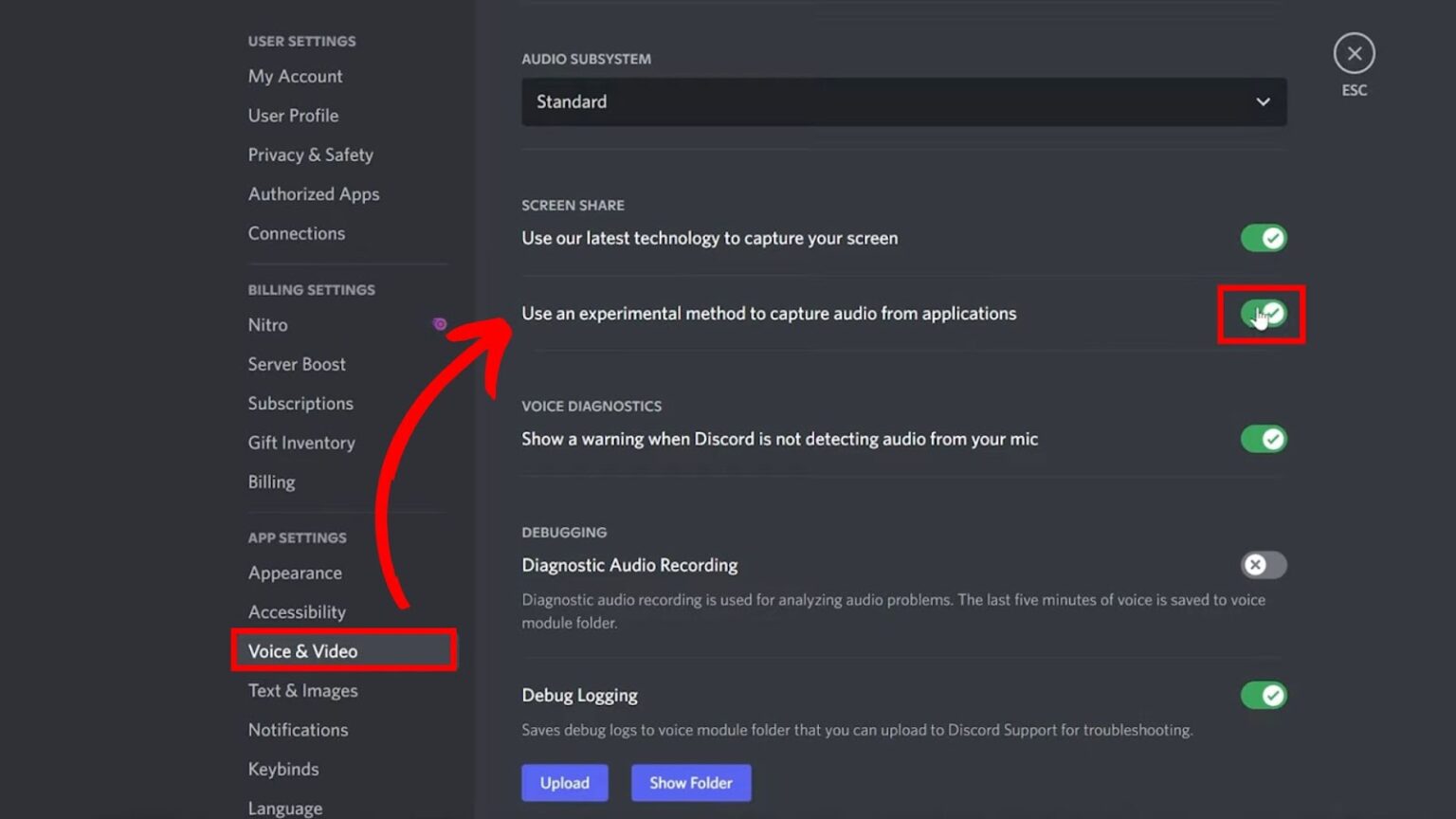Open User Profile settings

click(293, 115)
